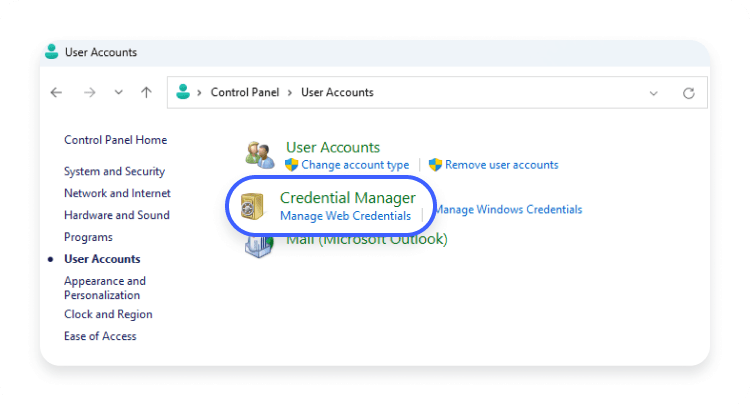
Task: Click shield icon beside Change account type
Action: coord(291,165)
